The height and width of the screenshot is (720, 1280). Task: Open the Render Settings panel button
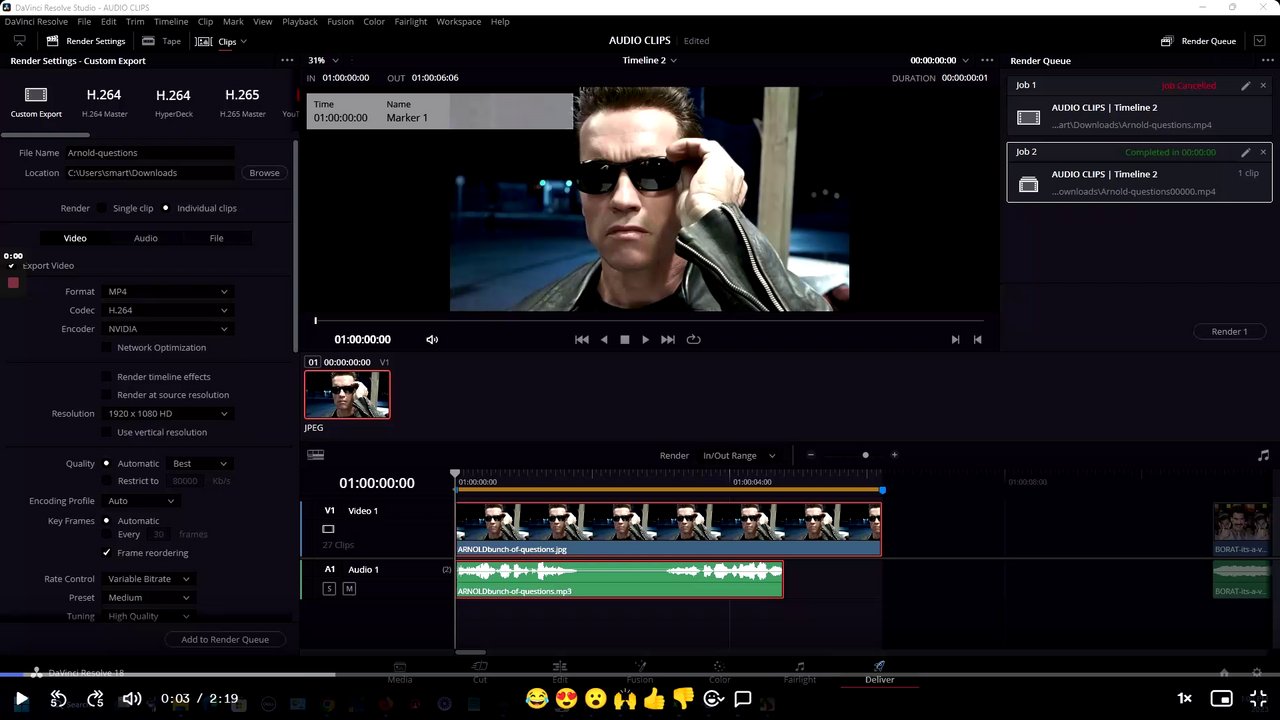pos(86,41)
